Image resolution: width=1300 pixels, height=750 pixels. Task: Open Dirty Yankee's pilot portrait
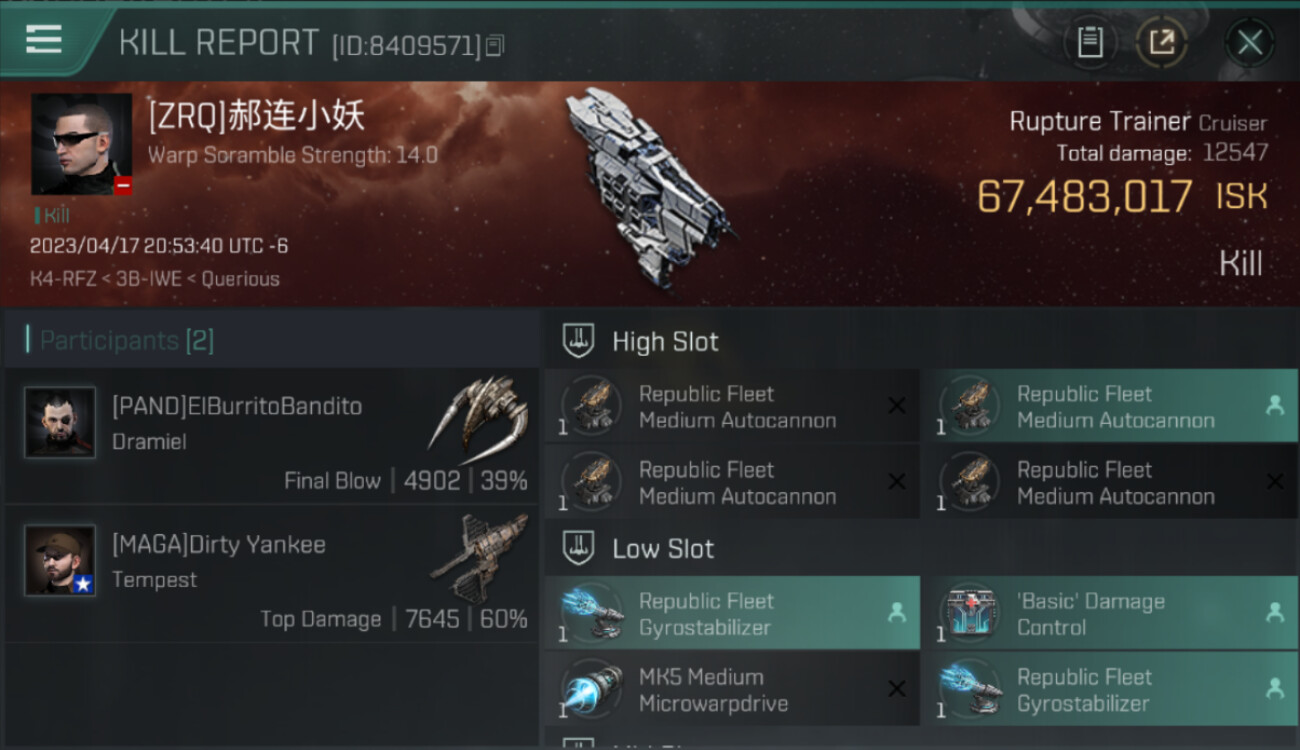coord(60,560)
